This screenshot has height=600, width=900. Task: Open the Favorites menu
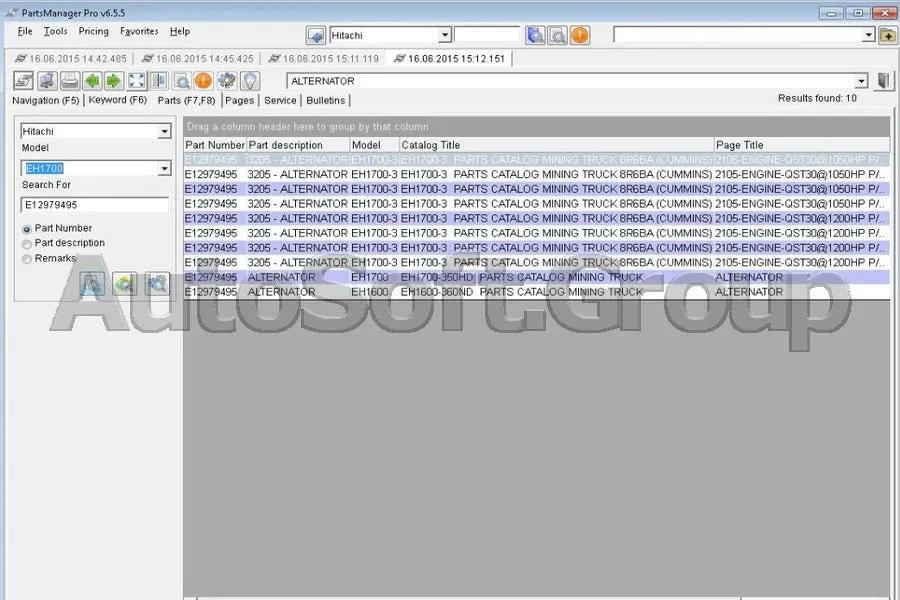(x=139, y=32)
